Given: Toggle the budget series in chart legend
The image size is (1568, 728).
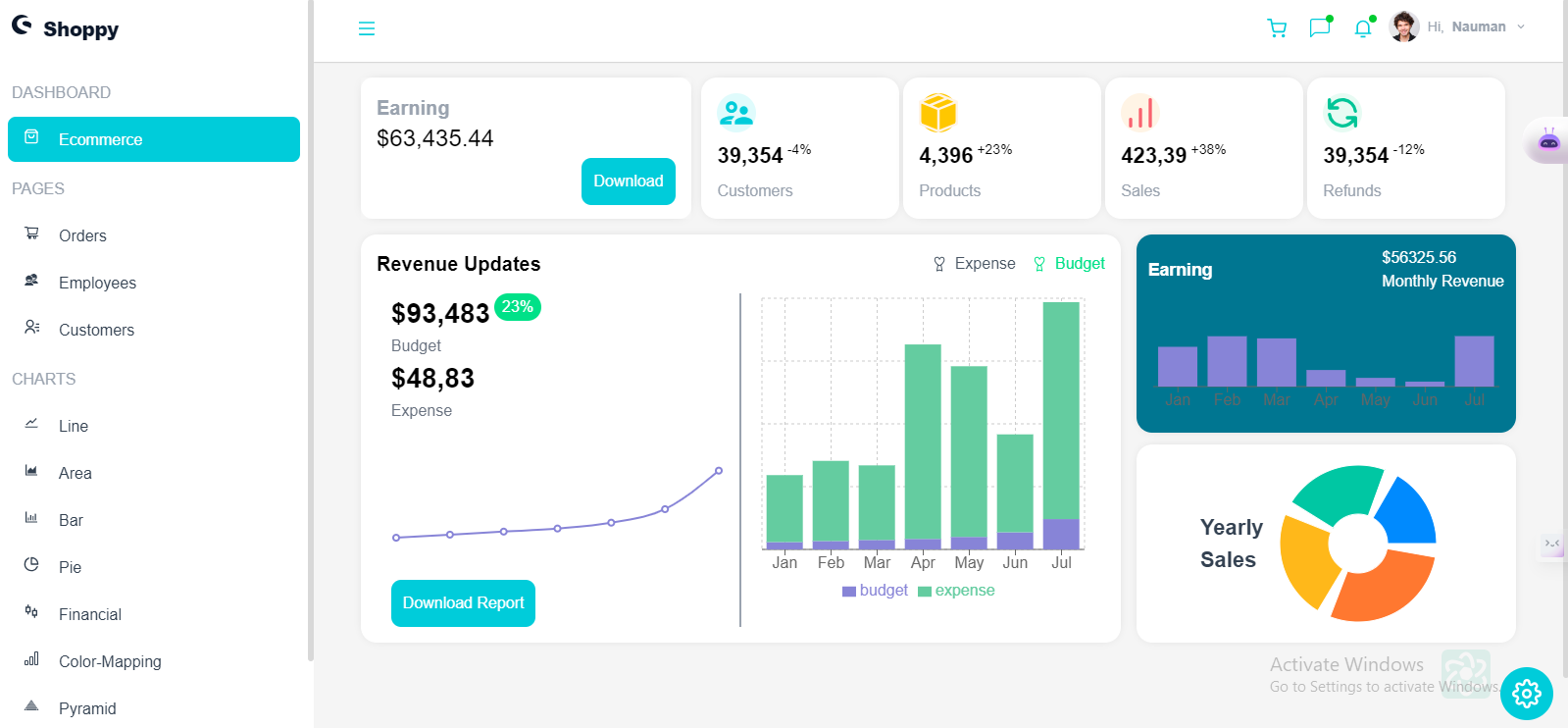Looking at the screenshot, I should (x=875, y=591).
